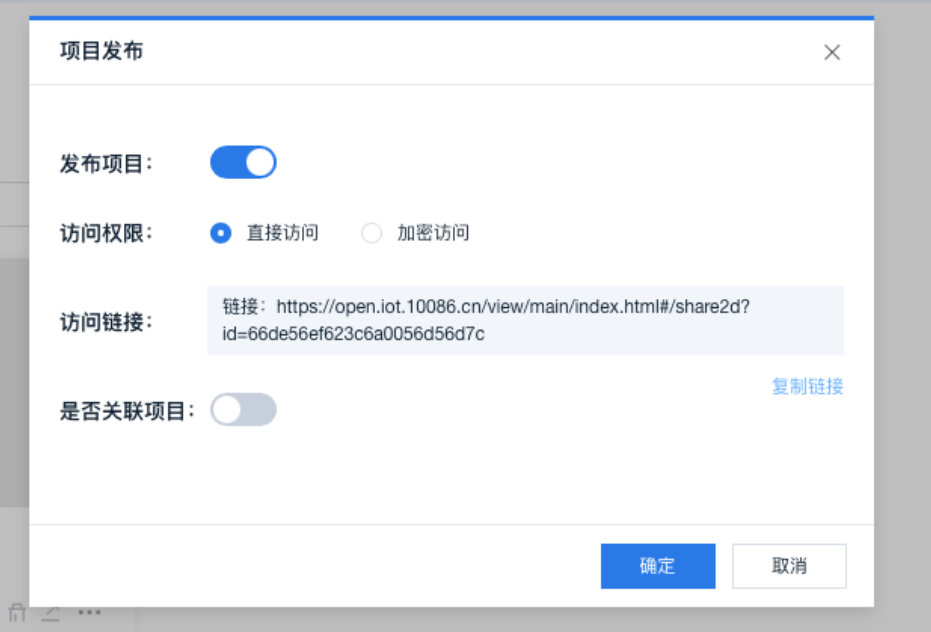Turn the blue publish toggle off
This screenshot has width=931, height=632.
[243, 161]
